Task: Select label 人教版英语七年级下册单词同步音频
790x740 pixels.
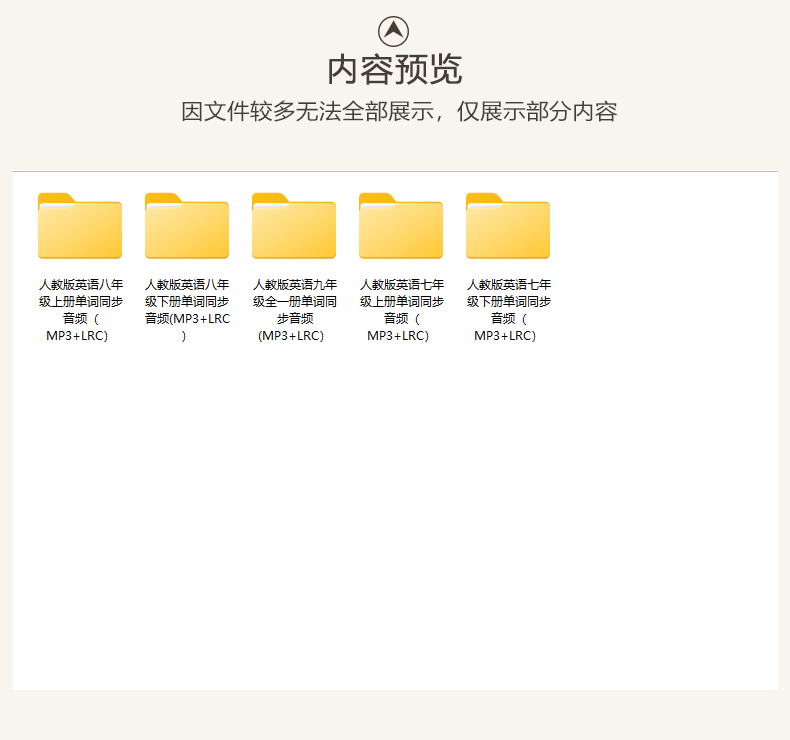Action: 508,310
